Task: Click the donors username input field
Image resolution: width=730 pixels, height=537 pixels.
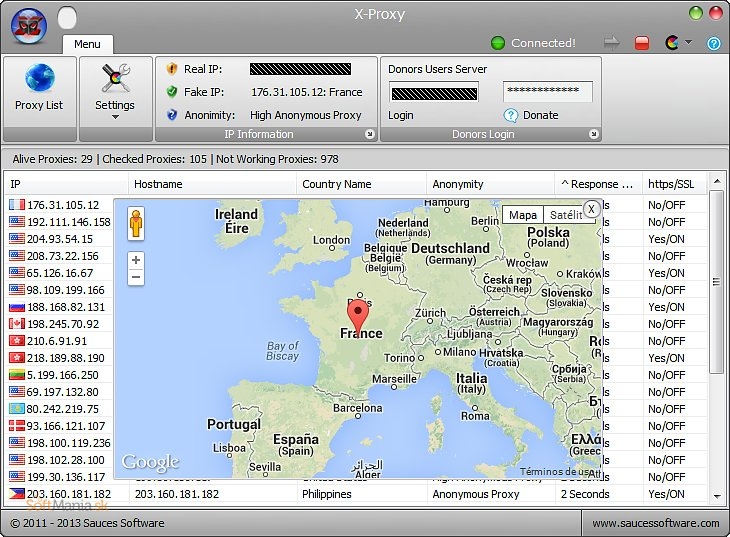Action: 434,93
